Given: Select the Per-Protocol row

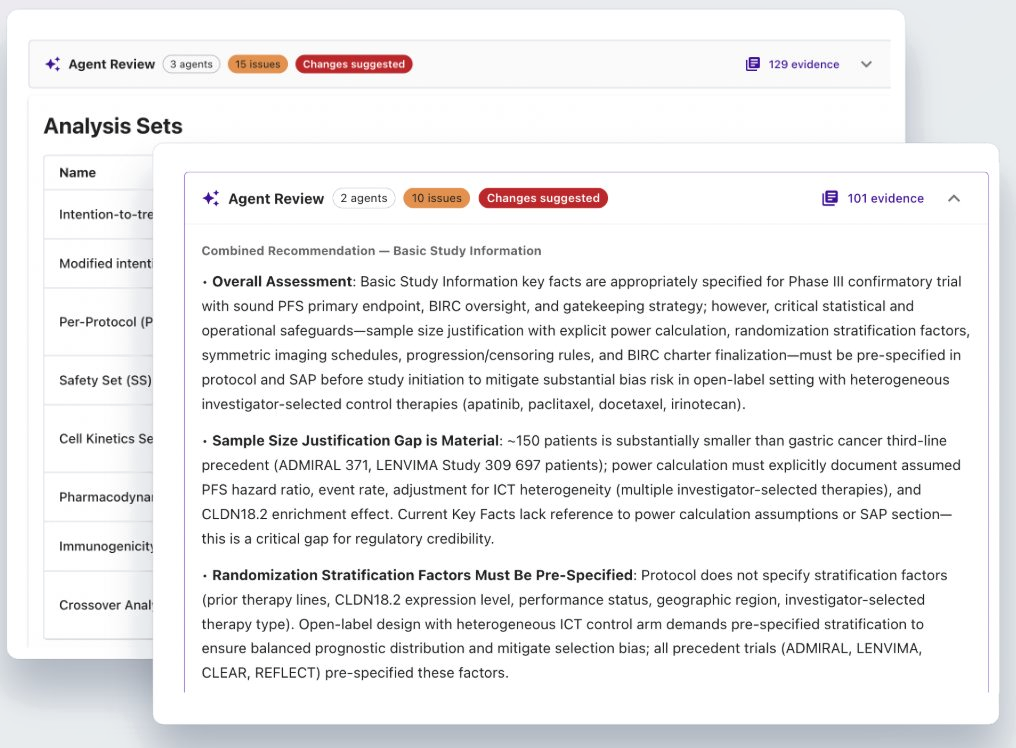Looking at the screenshot, I should tap(98, 322).
